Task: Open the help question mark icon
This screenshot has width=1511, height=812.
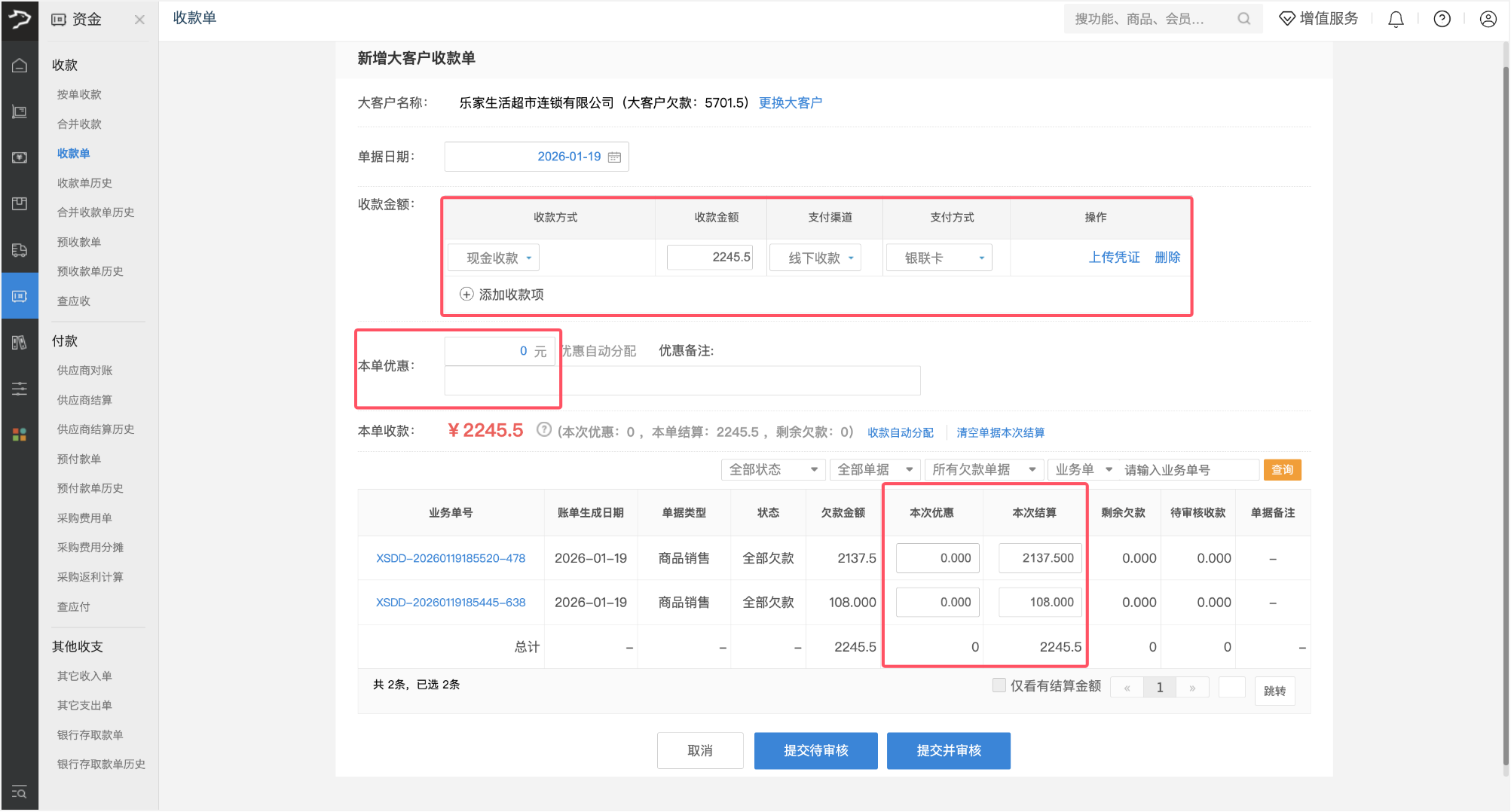Action: [1442, 20]
